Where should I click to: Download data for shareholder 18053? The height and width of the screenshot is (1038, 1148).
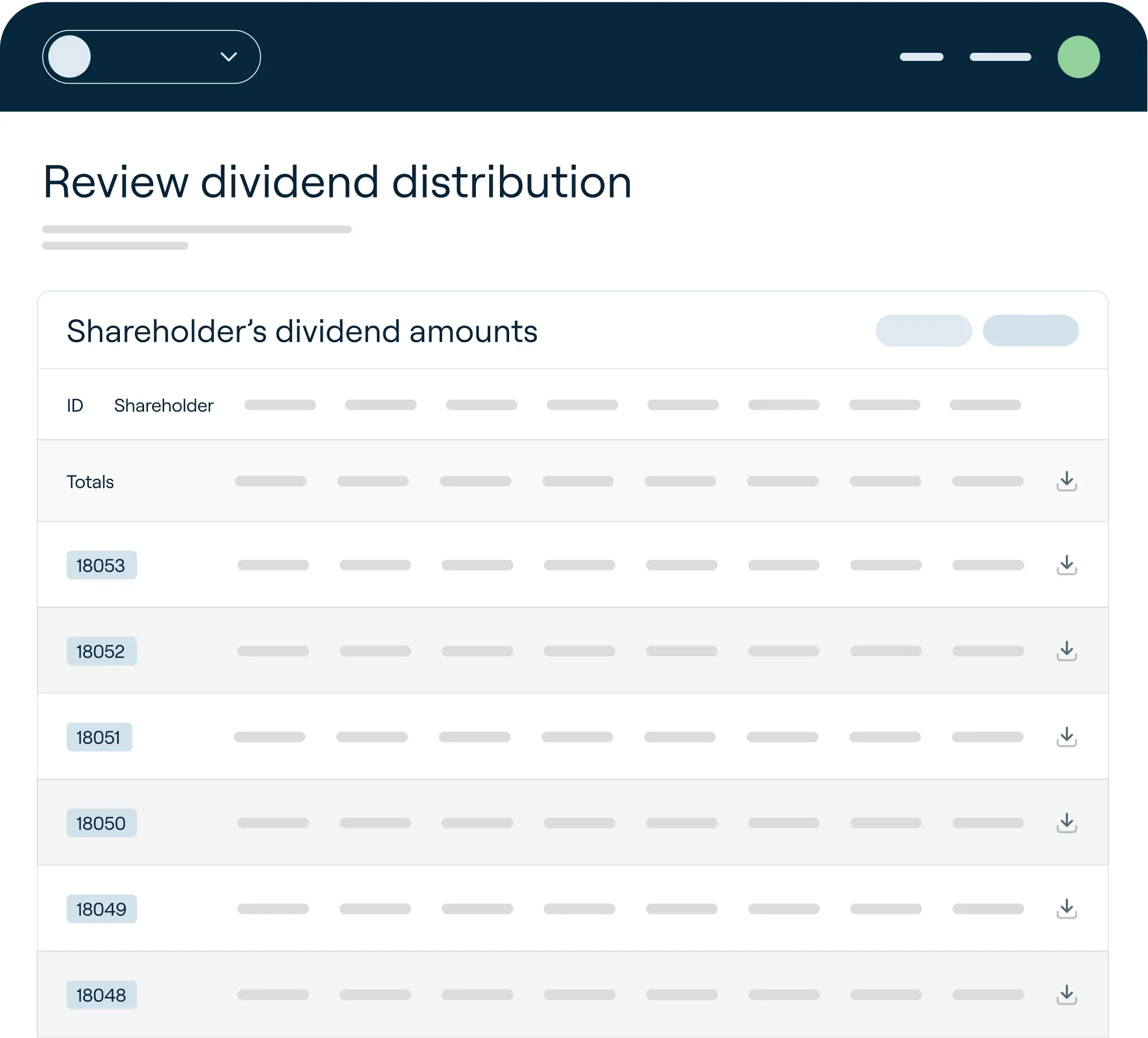(x=1067, y=566)
